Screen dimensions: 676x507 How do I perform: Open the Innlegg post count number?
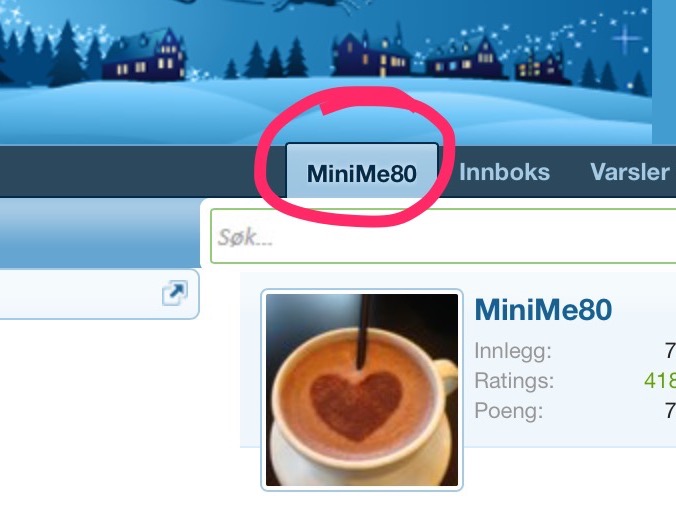pos(670,351)
